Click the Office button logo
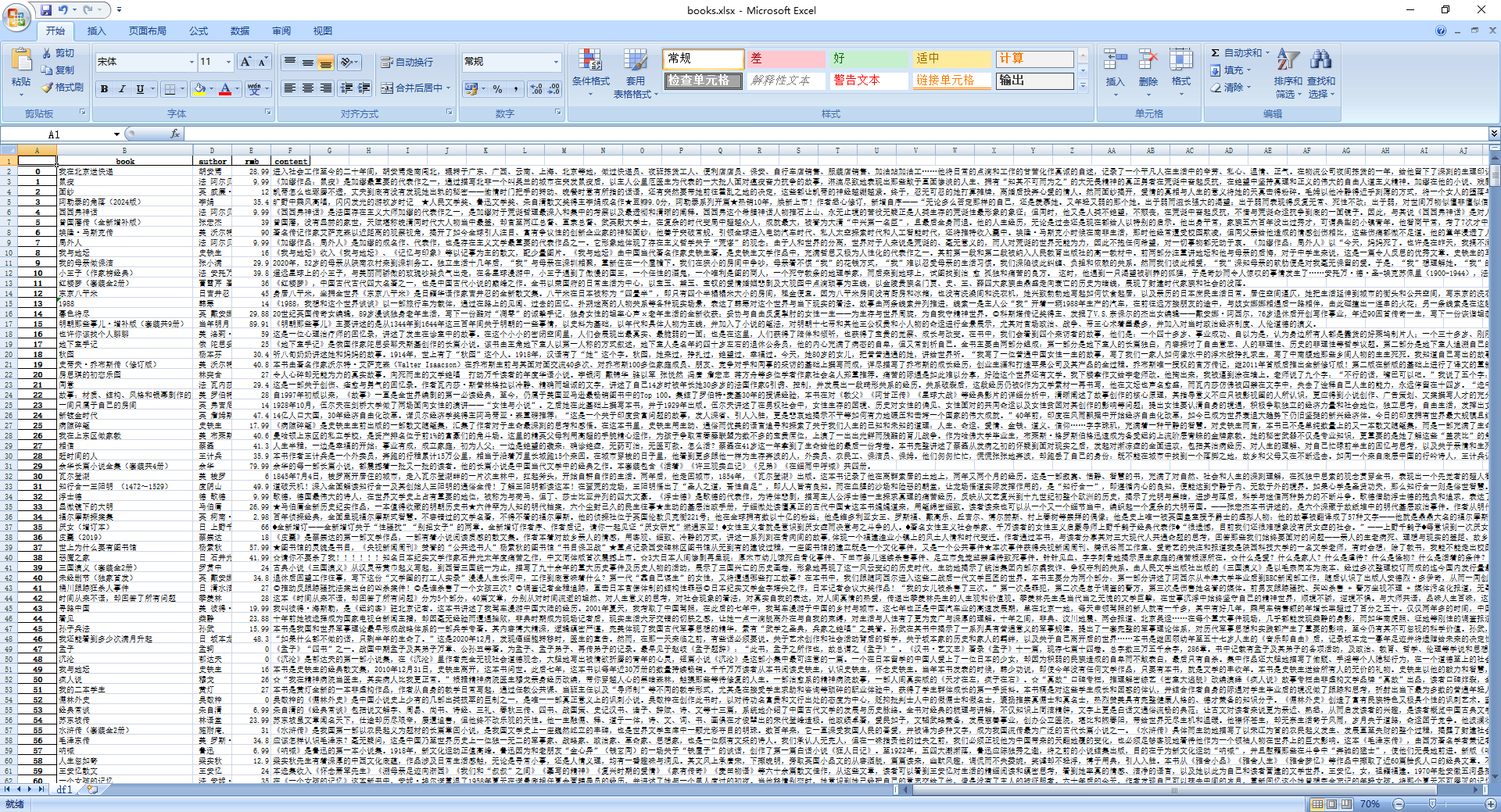 pos(16,16)
